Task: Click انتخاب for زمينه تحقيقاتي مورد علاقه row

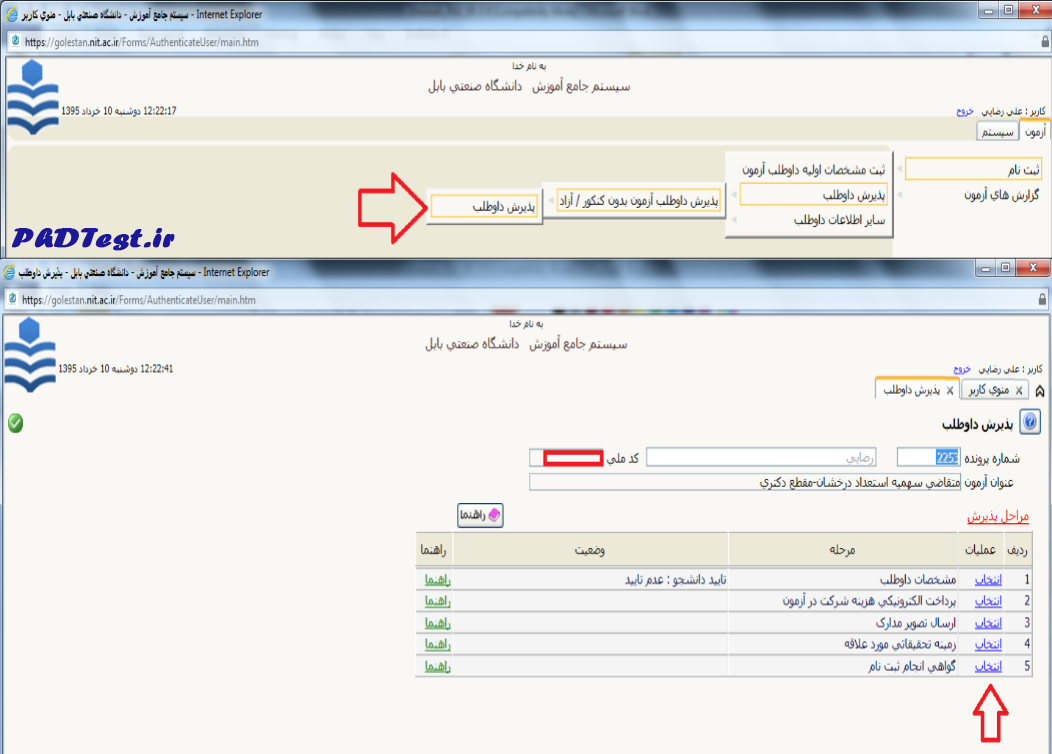Action: pyautogui.click(x=988, y=644)
